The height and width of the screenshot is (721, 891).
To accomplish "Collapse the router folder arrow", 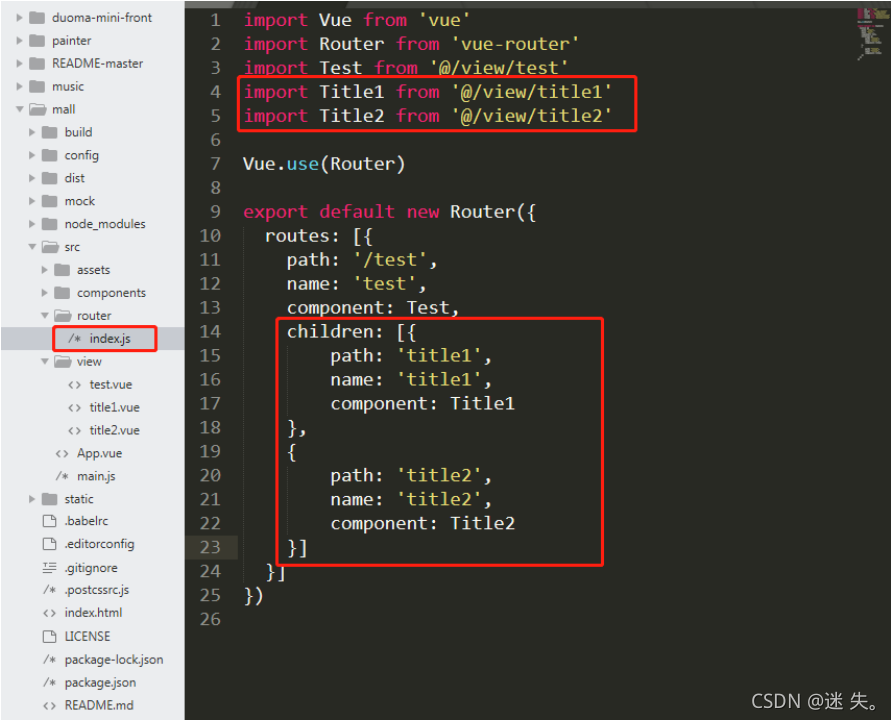I will [x=44, y=315].
